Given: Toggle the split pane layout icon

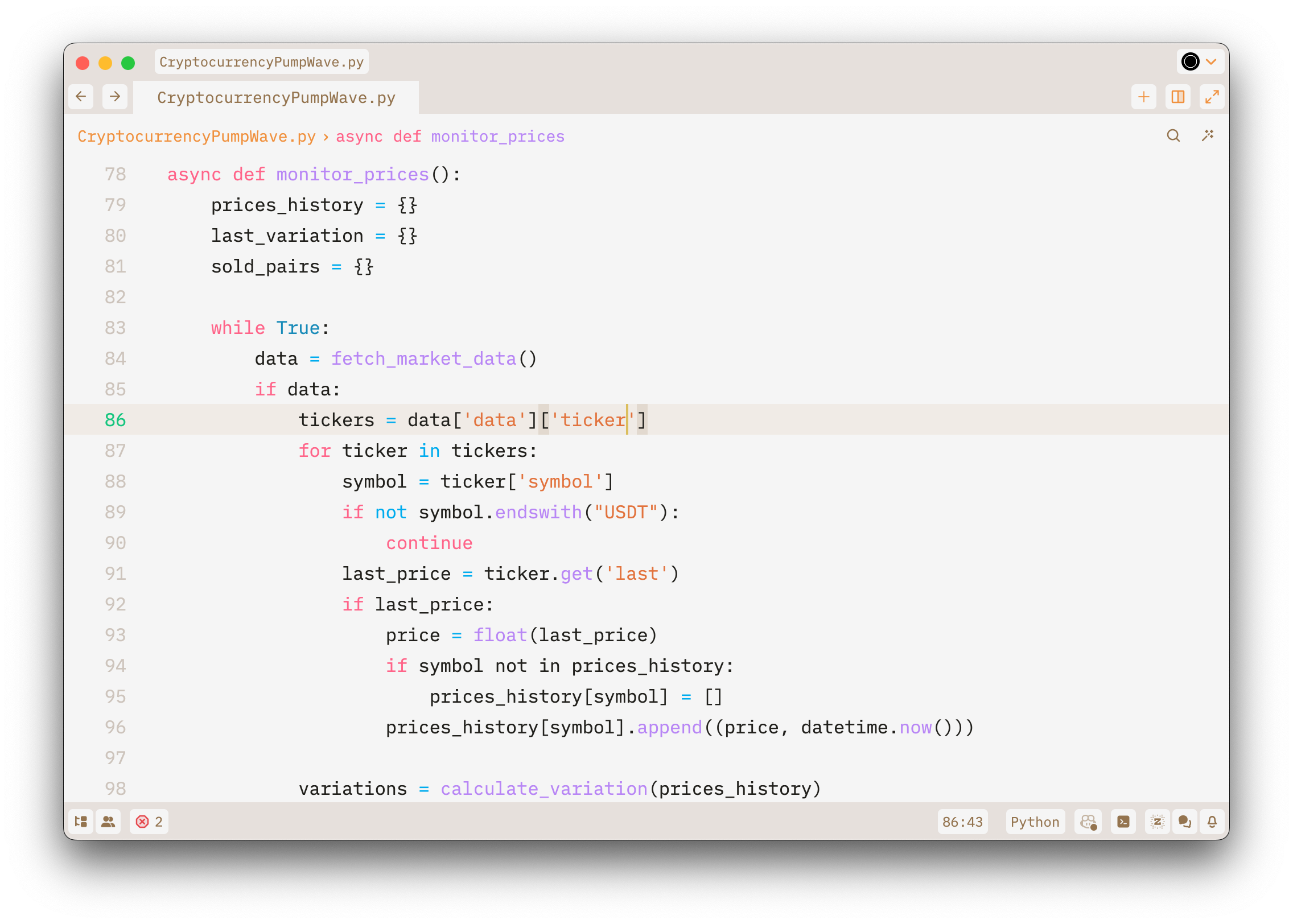Looking at the screenshot, I should (1177, 97).
